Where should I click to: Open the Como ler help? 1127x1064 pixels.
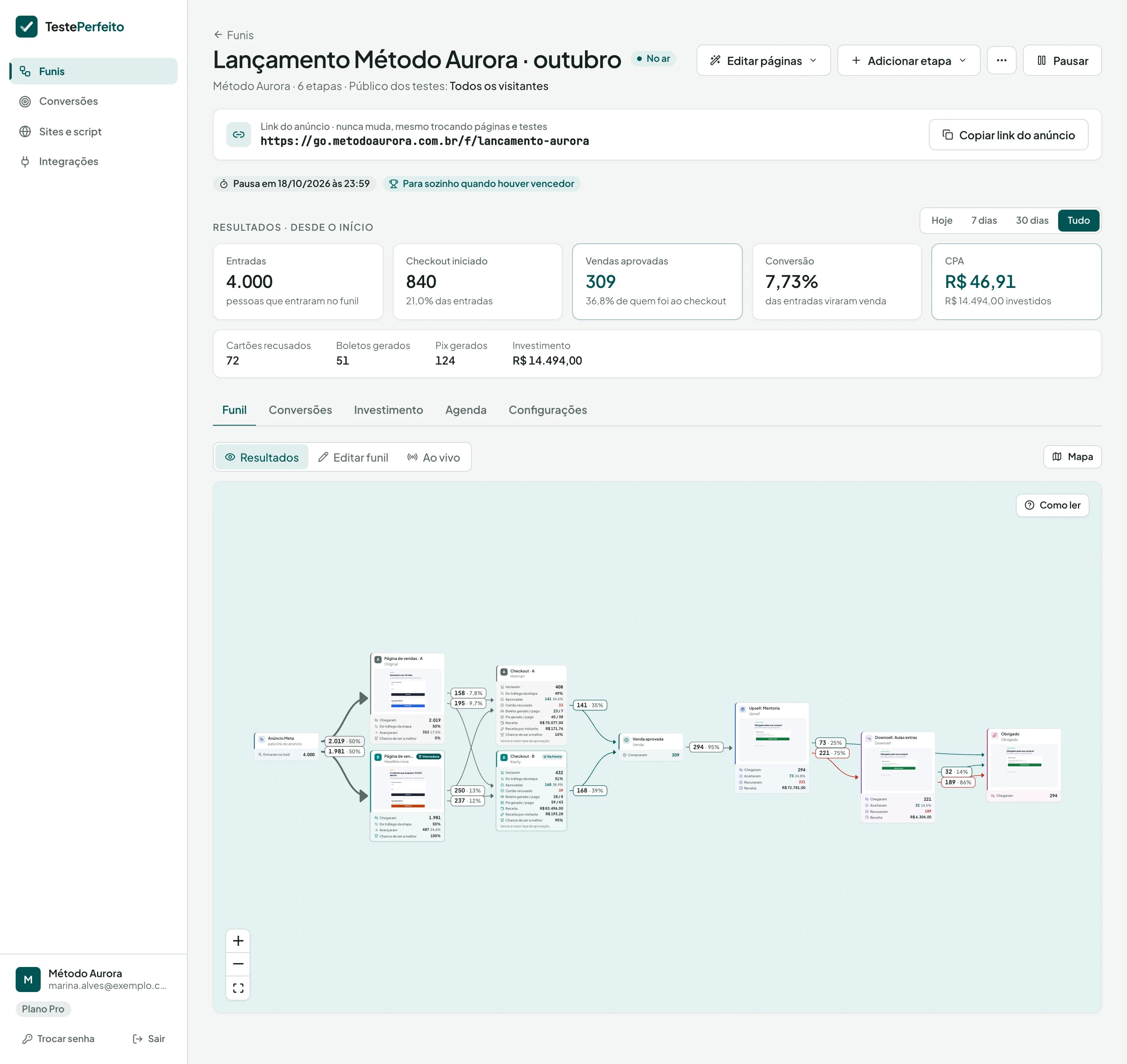tap(1052, 505)
